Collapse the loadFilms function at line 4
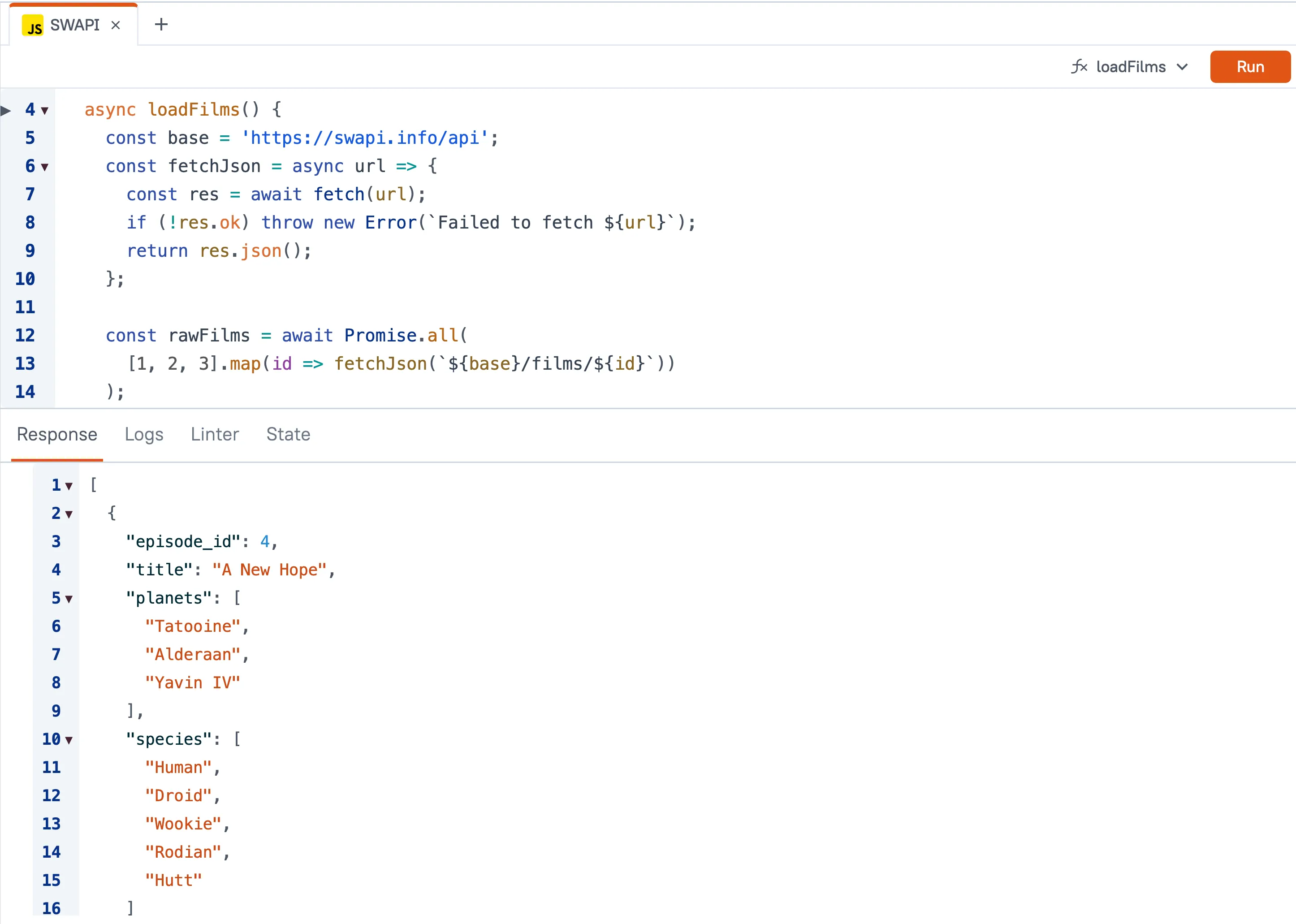This screenshot has width=1296, height=924. coord(44,110)
